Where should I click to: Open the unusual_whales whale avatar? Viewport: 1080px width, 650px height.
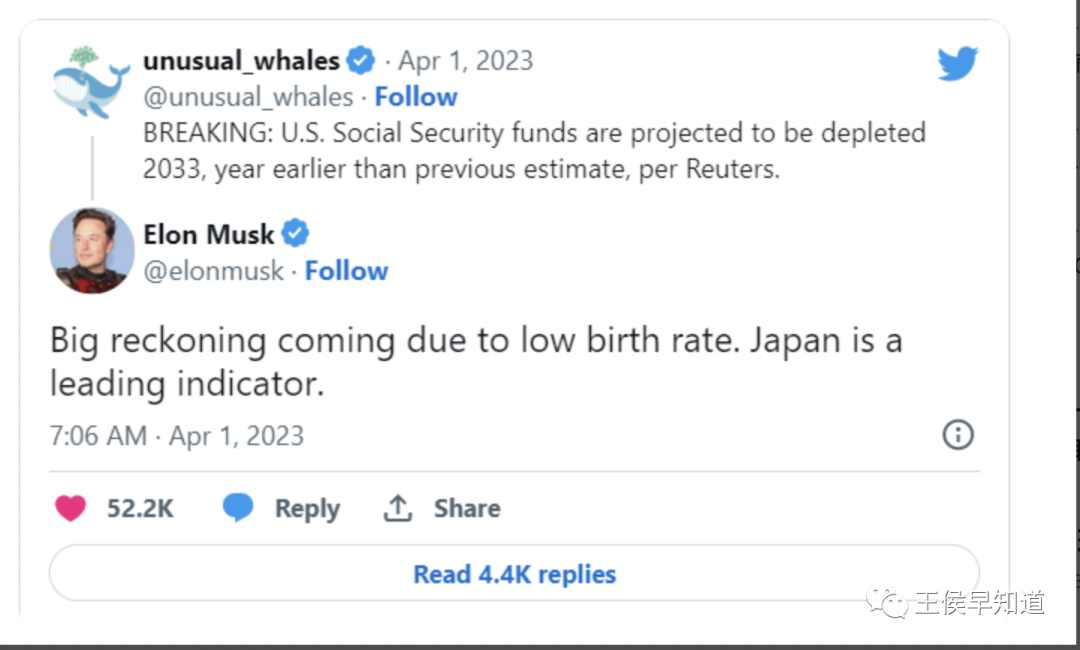pos(91,82)
